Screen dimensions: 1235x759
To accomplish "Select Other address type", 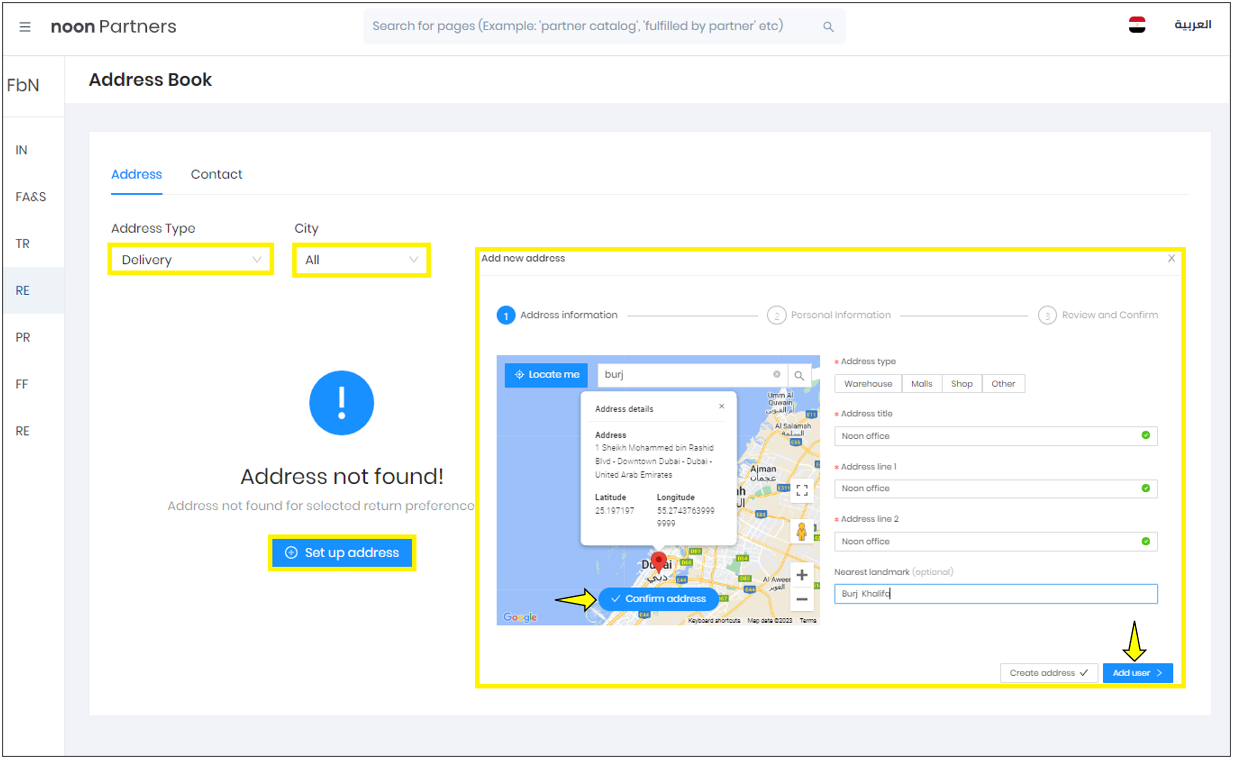I will pyautogui.click(x=1004, y=384).
